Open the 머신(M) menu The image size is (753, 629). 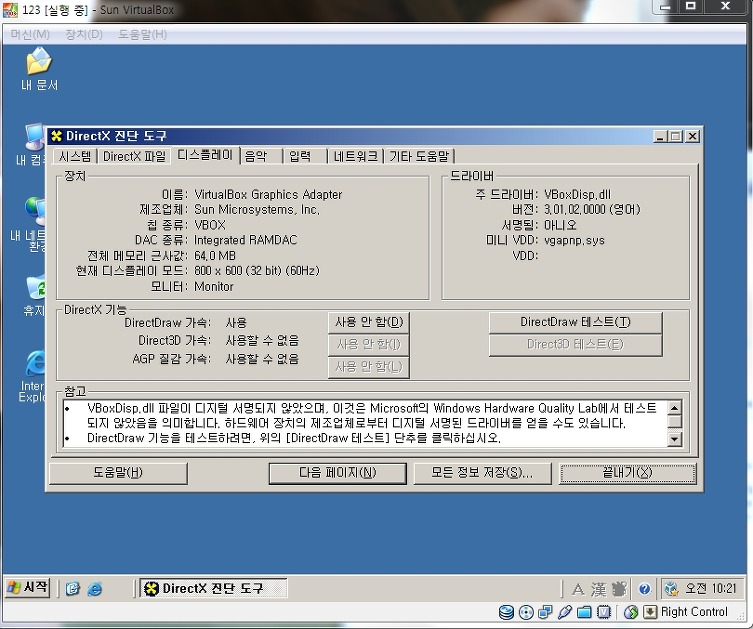[x=30, y=35]
